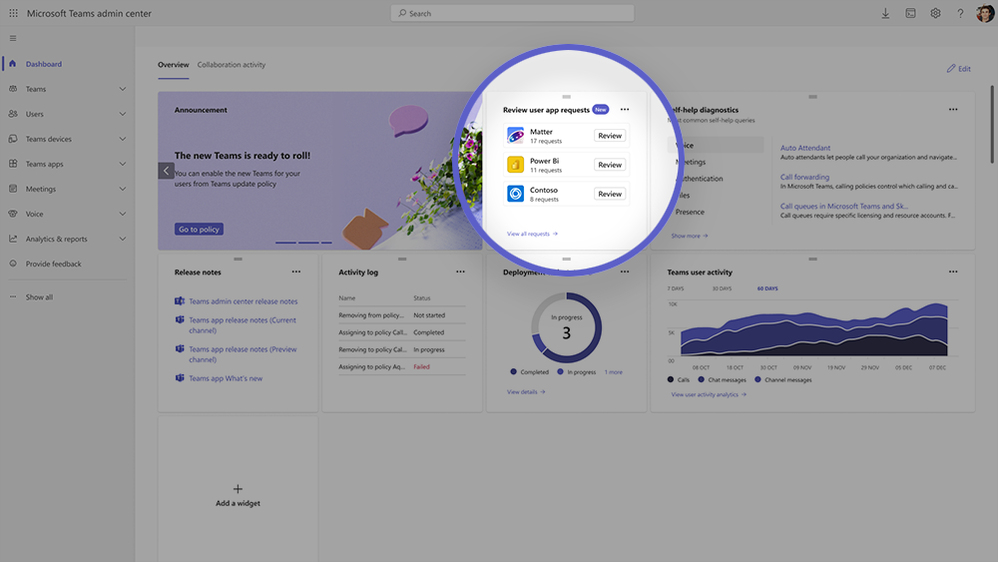The height and width of the screenshot is (562, 998).
Task: Open more options for Review user app requests
Action: coord(624,109)
